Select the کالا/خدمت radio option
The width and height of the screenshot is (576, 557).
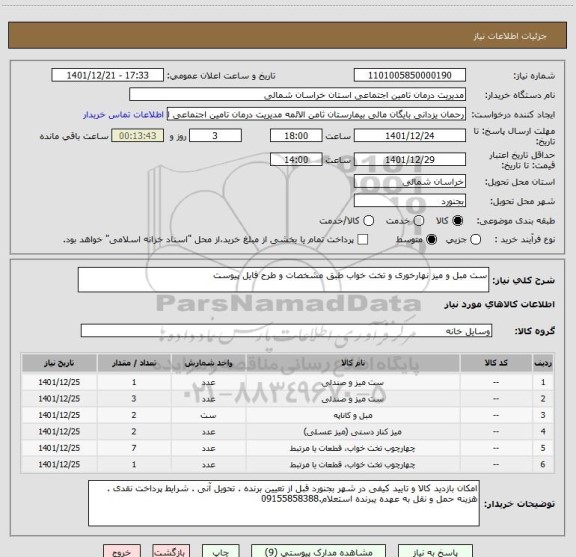point(368,221)
